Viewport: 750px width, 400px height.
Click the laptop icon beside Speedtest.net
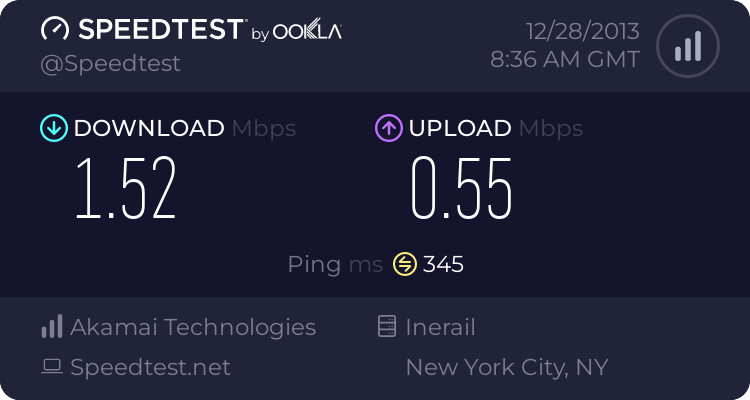(x=52, y=368)
